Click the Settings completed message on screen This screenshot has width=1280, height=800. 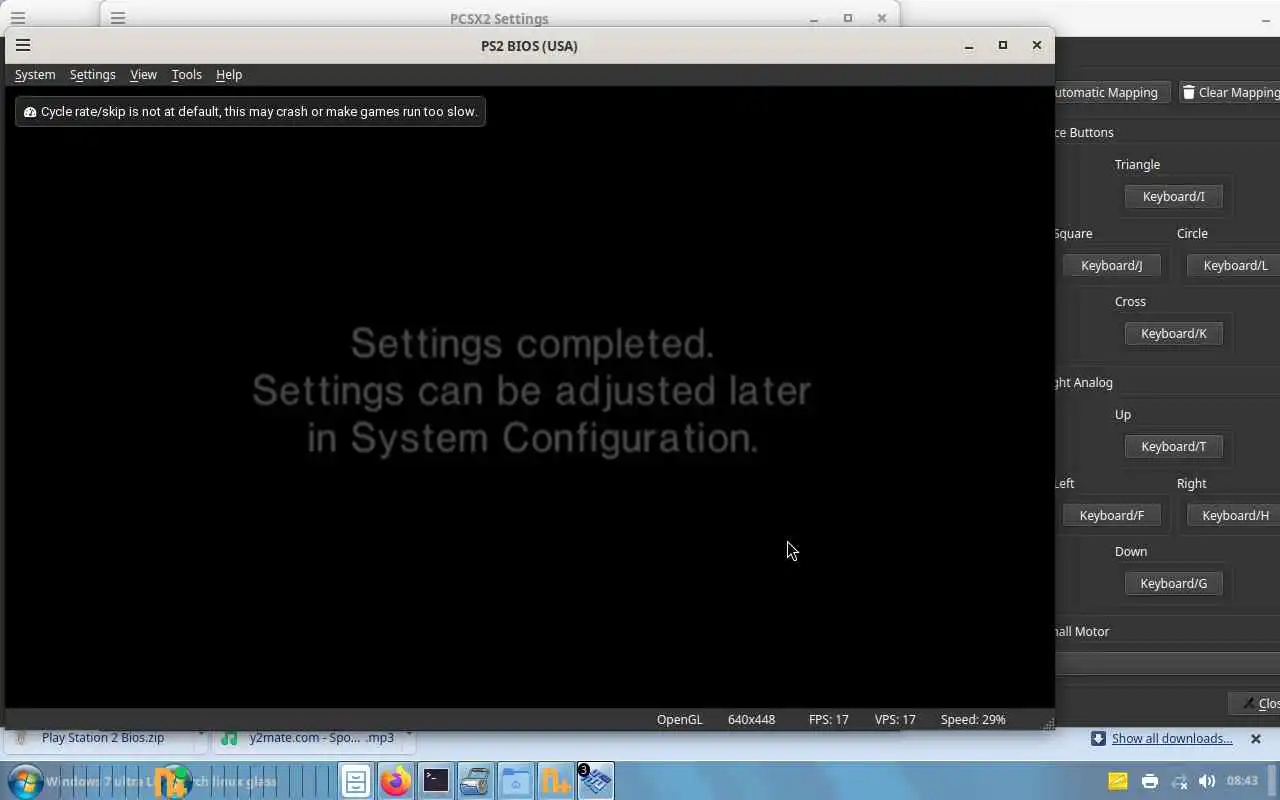point(531,391)
